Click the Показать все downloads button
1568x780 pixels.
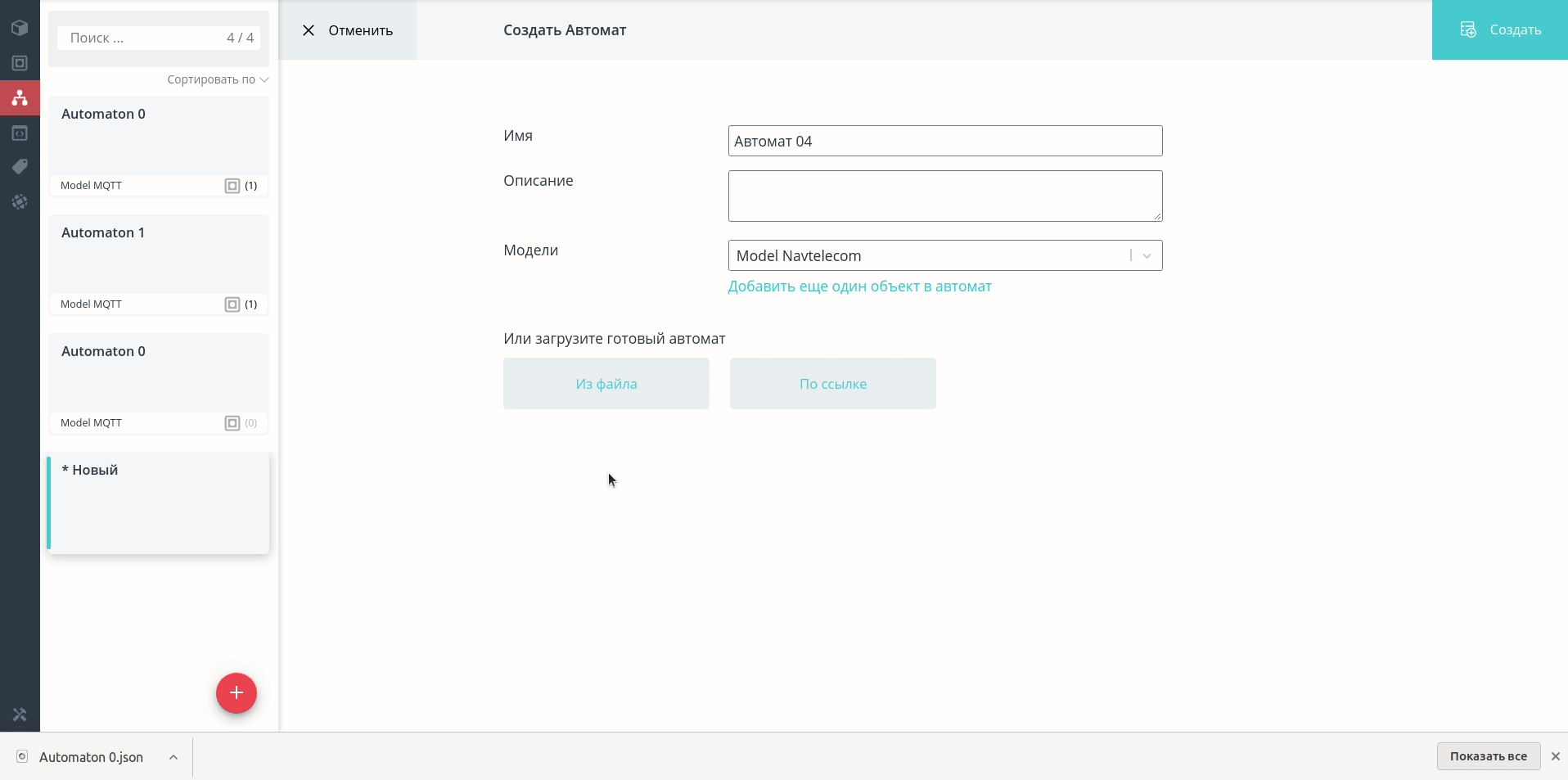pos(1489,756)
